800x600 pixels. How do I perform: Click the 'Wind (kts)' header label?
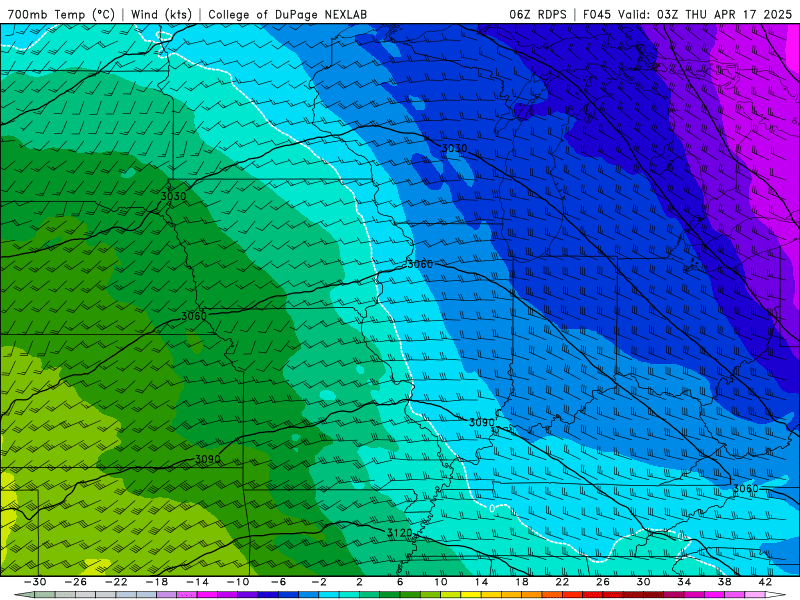click(161, 14)
